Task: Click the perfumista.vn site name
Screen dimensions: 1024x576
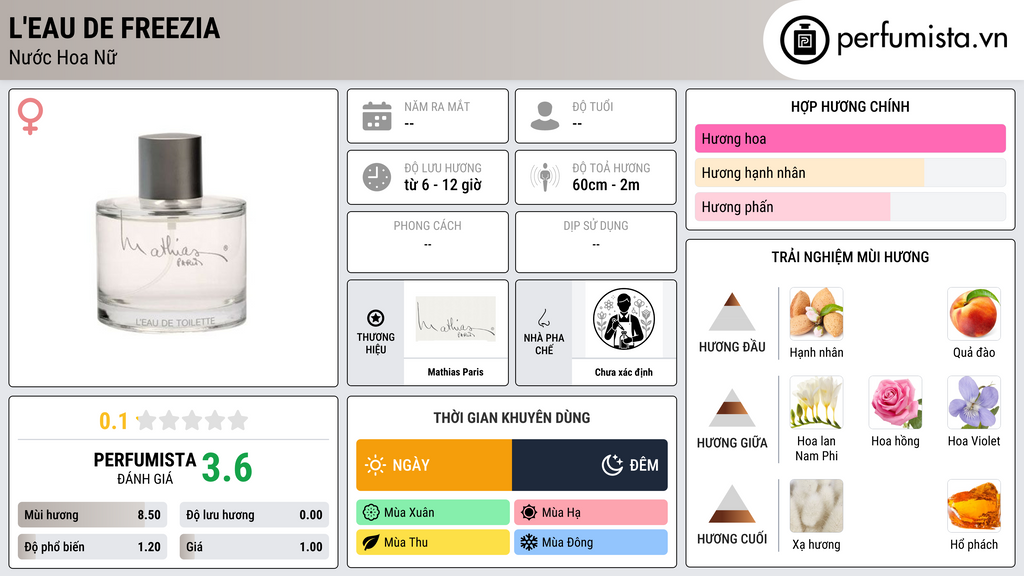Action: [x=922, y=39]
